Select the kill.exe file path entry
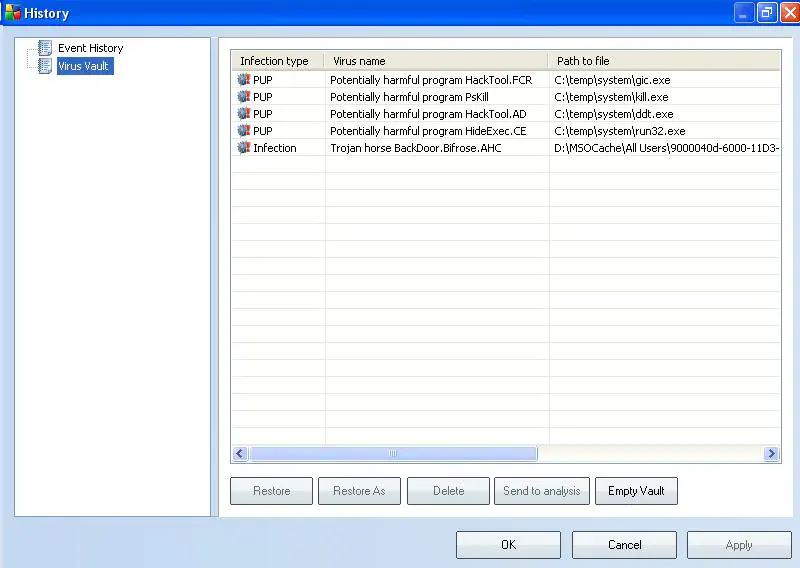 coord(611,97)
